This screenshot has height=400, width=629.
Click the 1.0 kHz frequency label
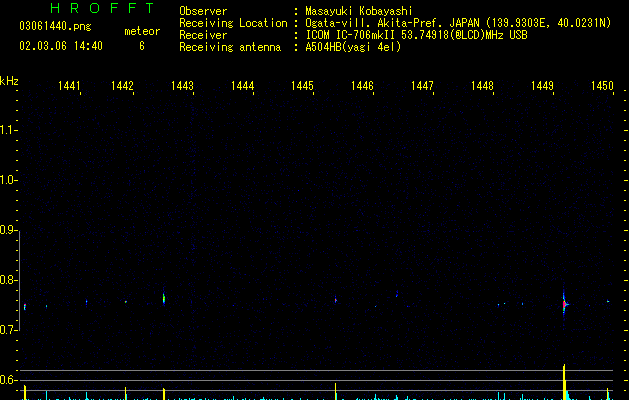(x=7, y=180)
